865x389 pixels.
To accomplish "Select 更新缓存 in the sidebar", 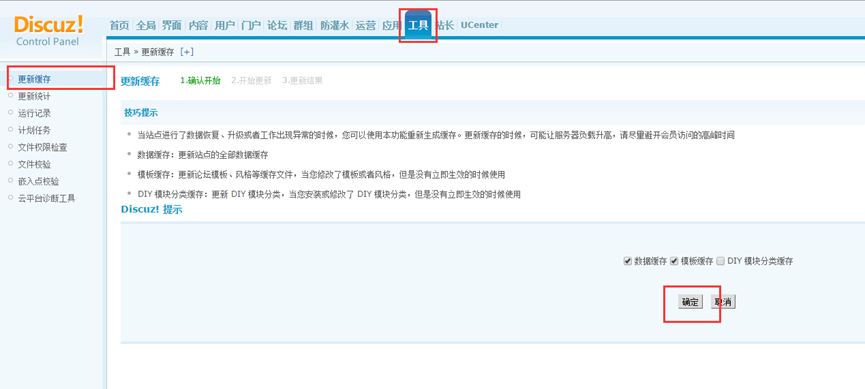I will (x=34, y=79).
